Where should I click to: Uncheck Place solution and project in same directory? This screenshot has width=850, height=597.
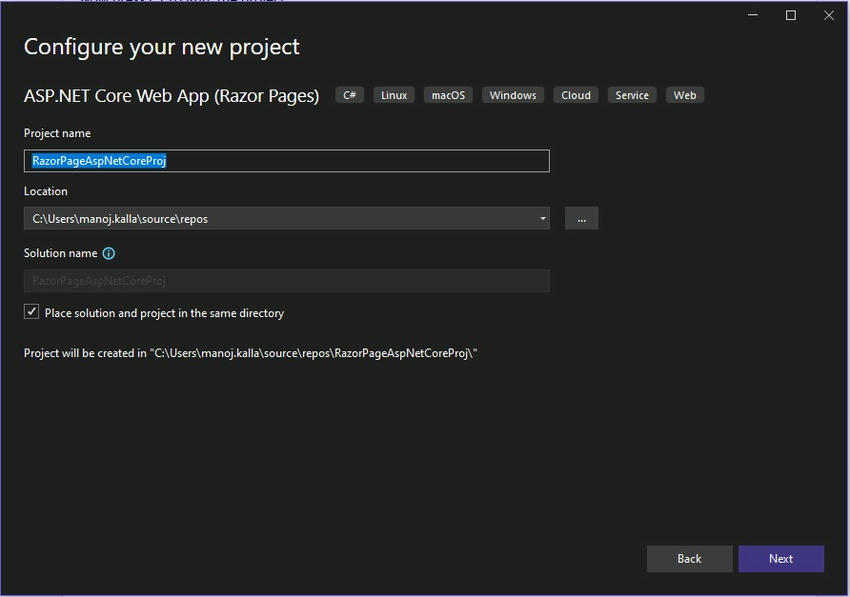32,312
